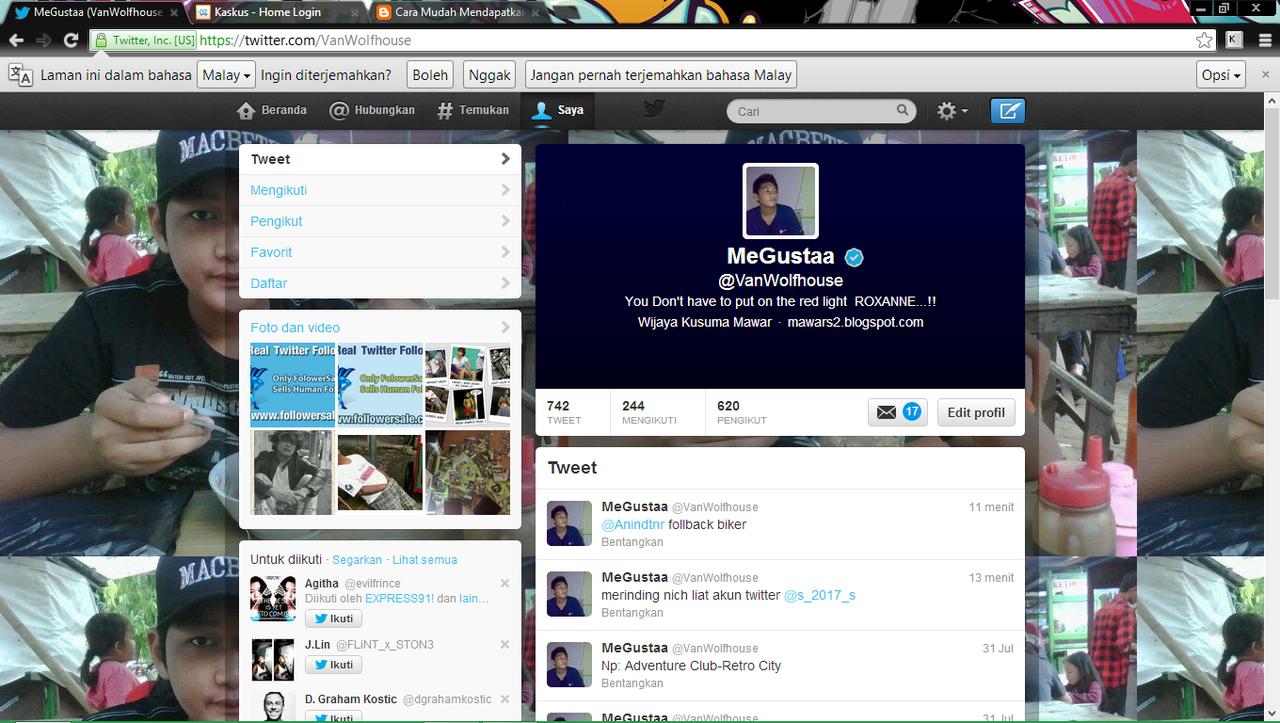
Task: Dismiss J.Lin from follow suggestions
Action: point(505,644)
